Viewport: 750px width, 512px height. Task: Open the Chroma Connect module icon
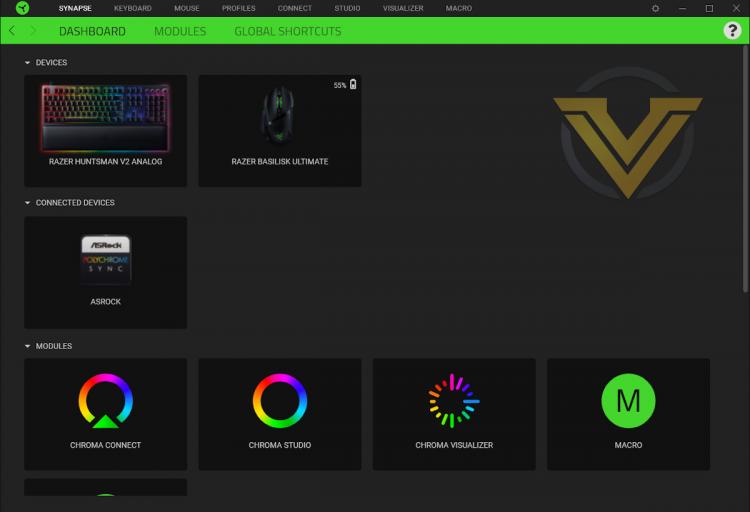[106, 401]
